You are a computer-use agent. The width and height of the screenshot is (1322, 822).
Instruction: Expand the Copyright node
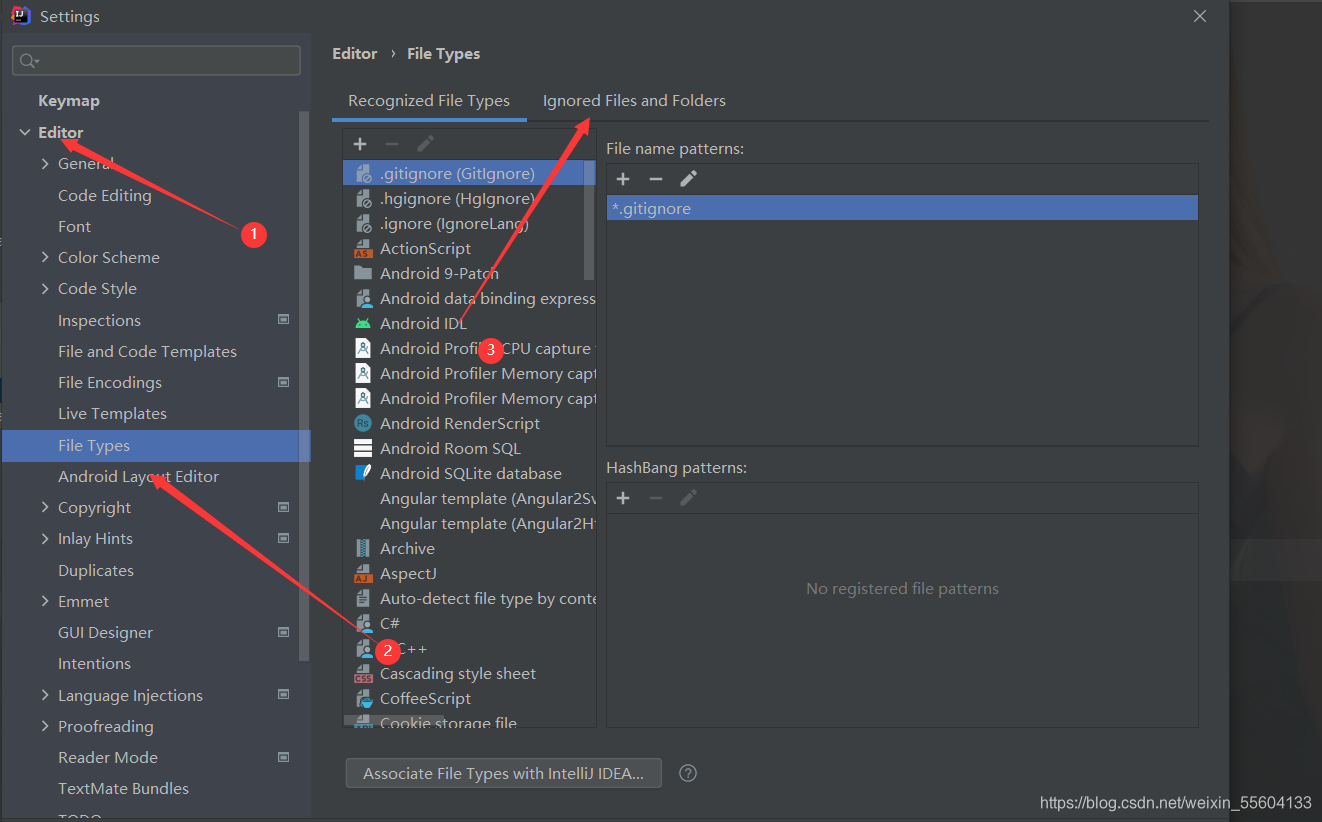[x=45, y=507]
